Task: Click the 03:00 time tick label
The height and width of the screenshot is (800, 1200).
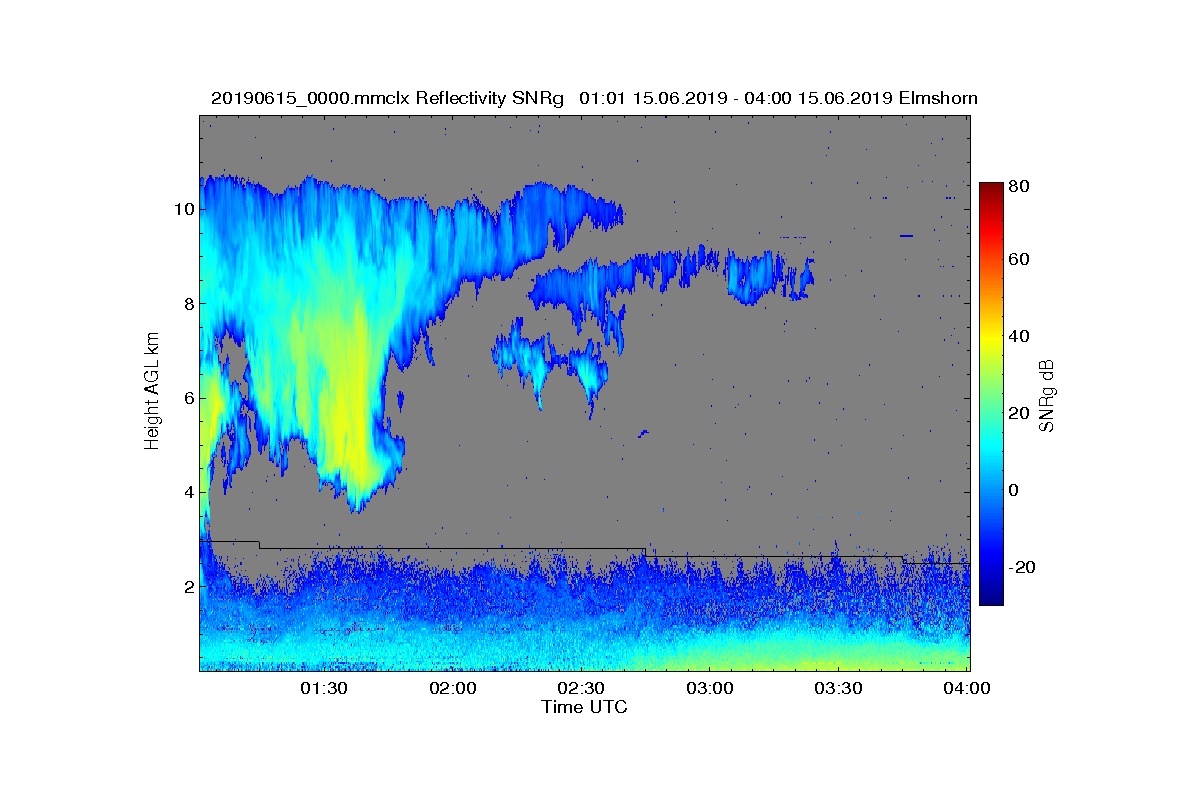Action: [x=710, y=689]
